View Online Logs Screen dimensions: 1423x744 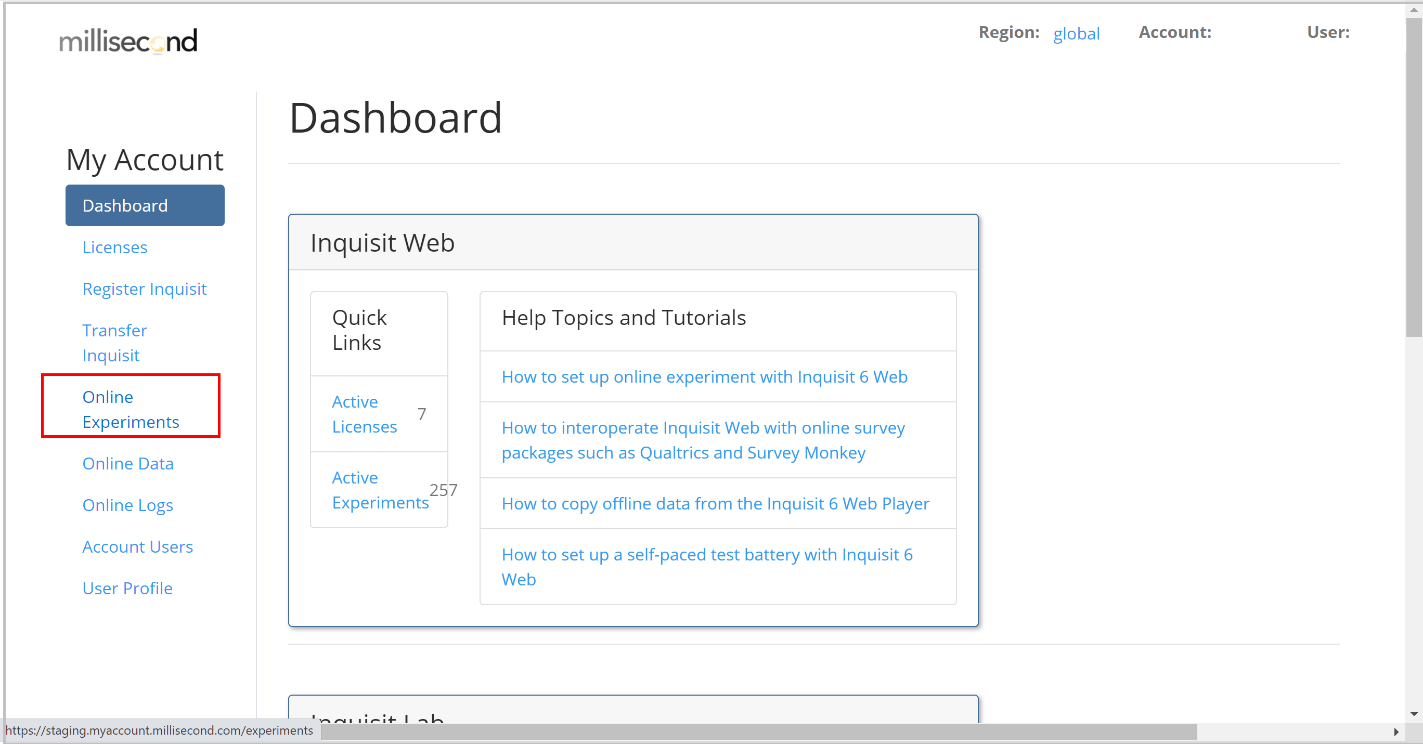pos(128,505)
